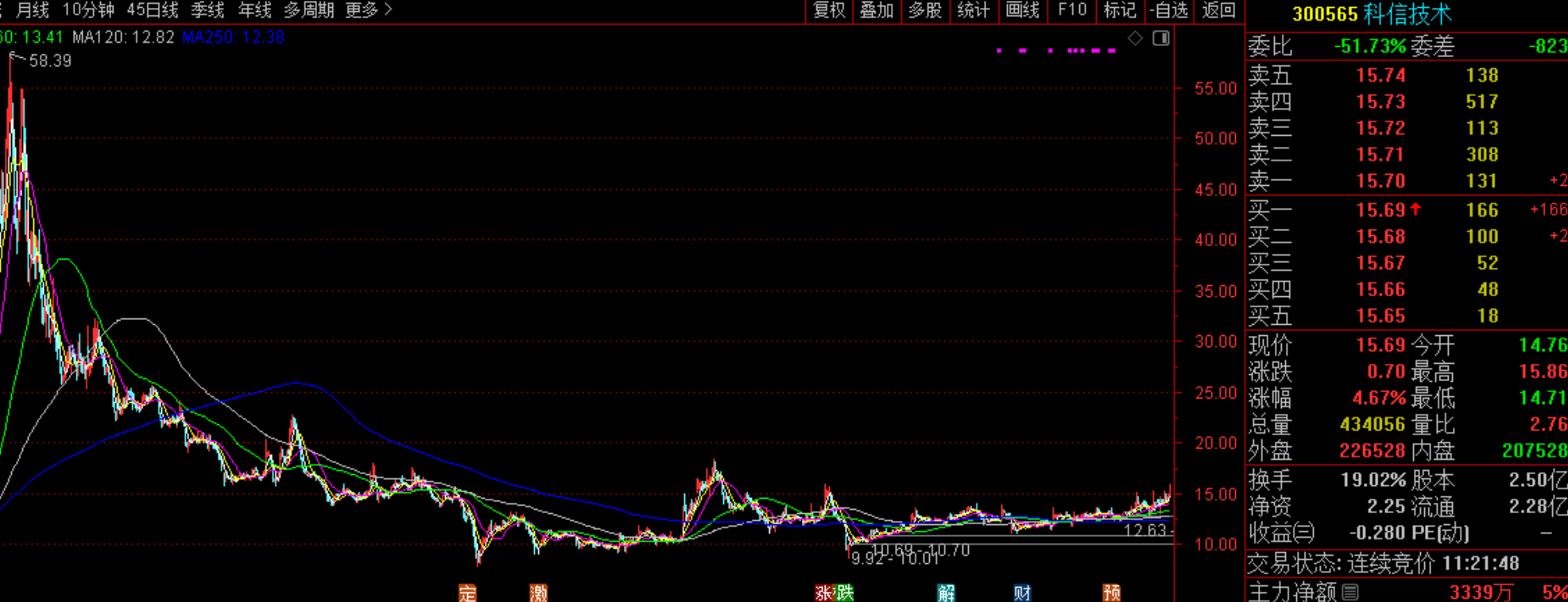This screenshot has height=602, width=1568.
Task: Select sell-four price 15.73
Action: [1380, 102]
